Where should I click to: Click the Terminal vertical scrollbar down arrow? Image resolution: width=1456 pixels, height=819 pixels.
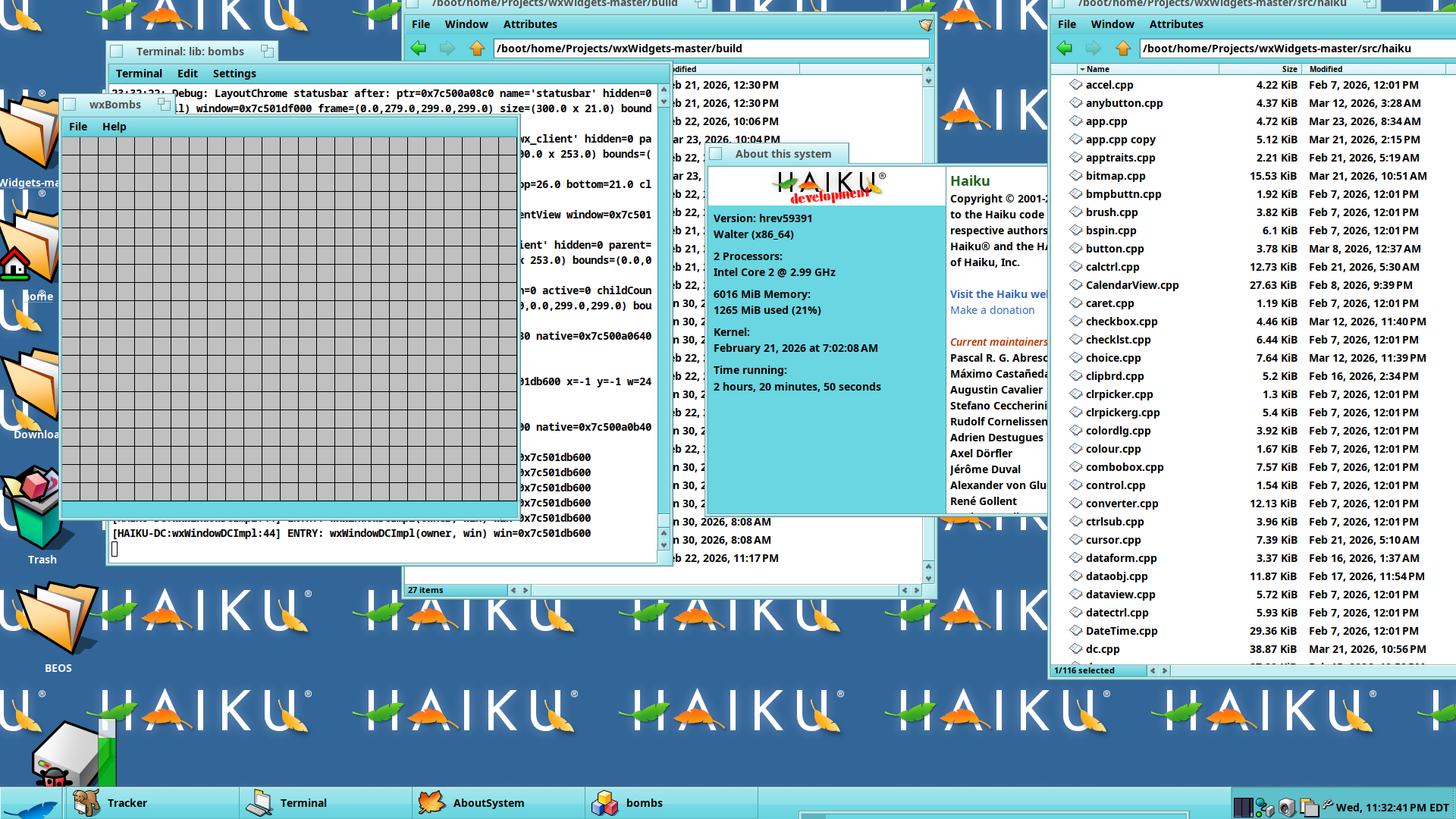pyautogui.click(x=664, y=544)
